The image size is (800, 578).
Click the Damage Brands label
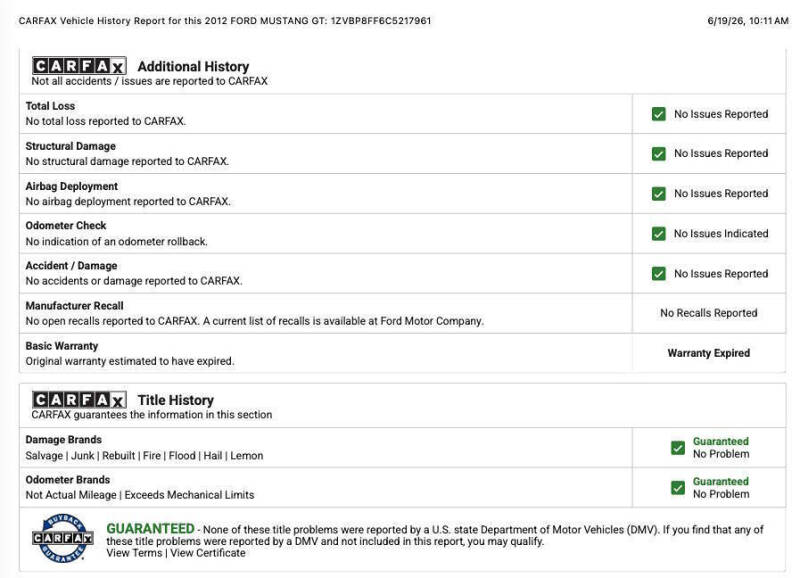tap(63, 440)
